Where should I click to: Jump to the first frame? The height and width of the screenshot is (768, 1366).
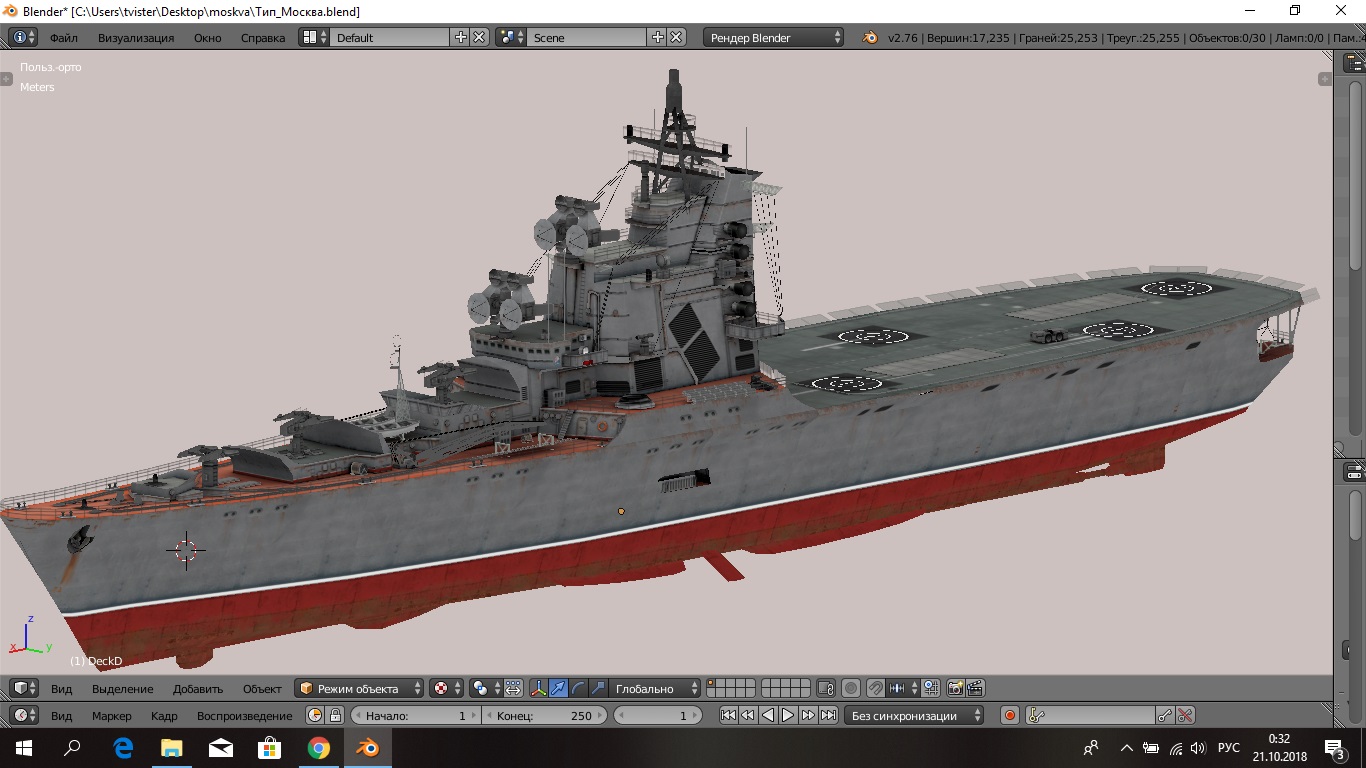click(728, 716)
